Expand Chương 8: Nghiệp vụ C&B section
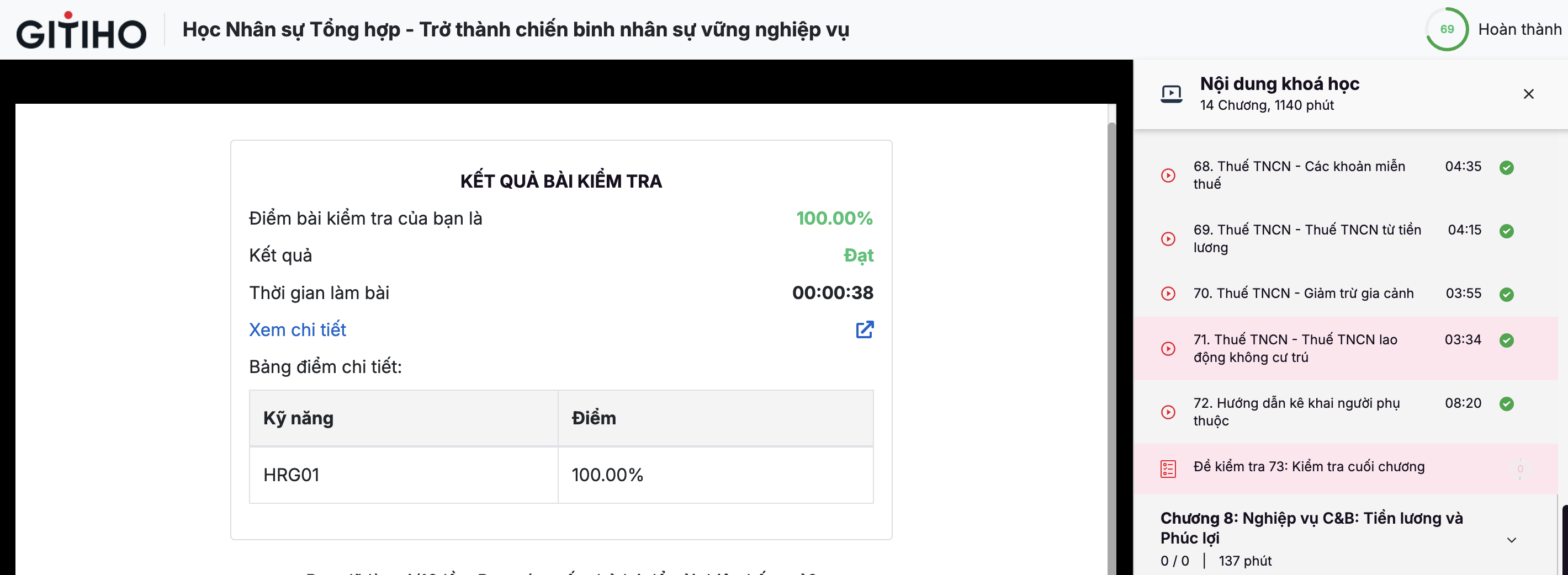The image size is (1568, 575). tap(1311, 528)
